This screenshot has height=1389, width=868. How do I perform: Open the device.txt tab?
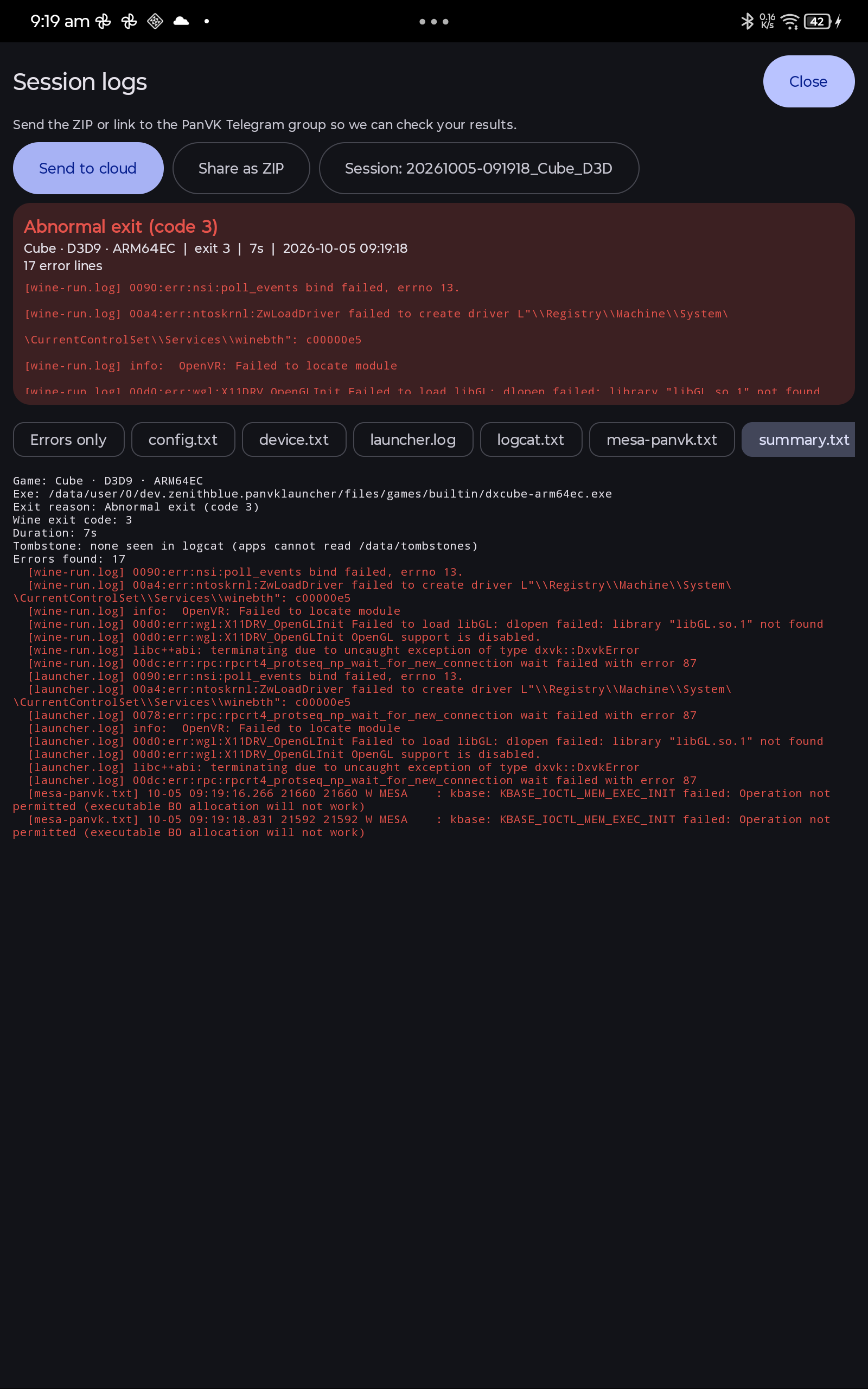point(294,439)
